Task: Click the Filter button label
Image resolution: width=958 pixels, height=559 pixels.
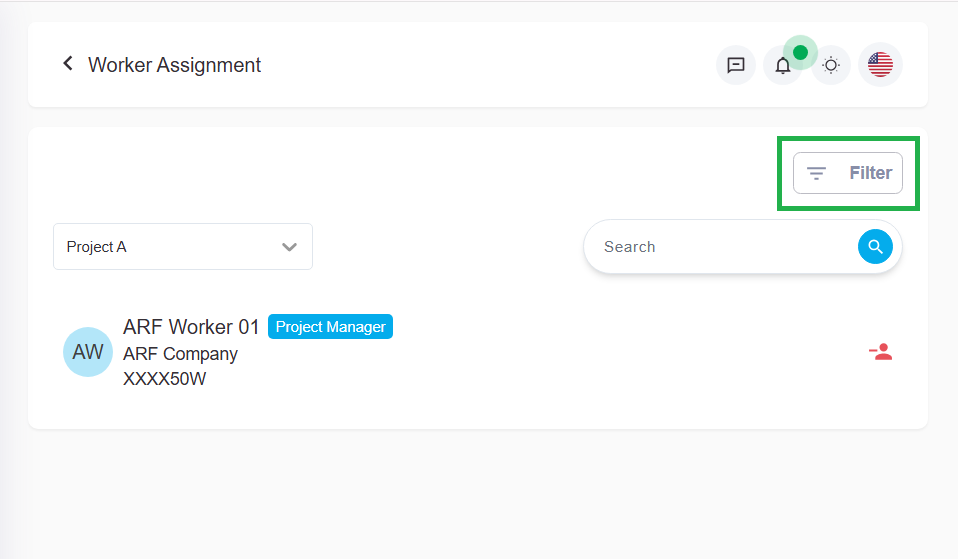Action: pos(870,173)
